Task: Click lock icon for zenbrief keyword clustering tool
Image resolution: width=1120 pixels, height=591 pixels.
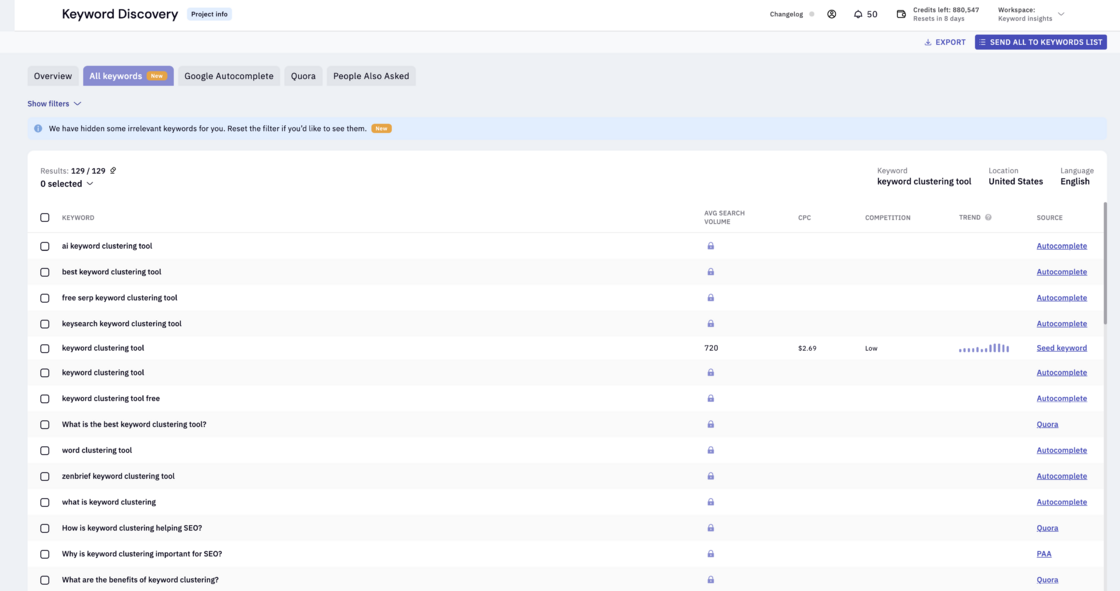Action: point(711,476)
